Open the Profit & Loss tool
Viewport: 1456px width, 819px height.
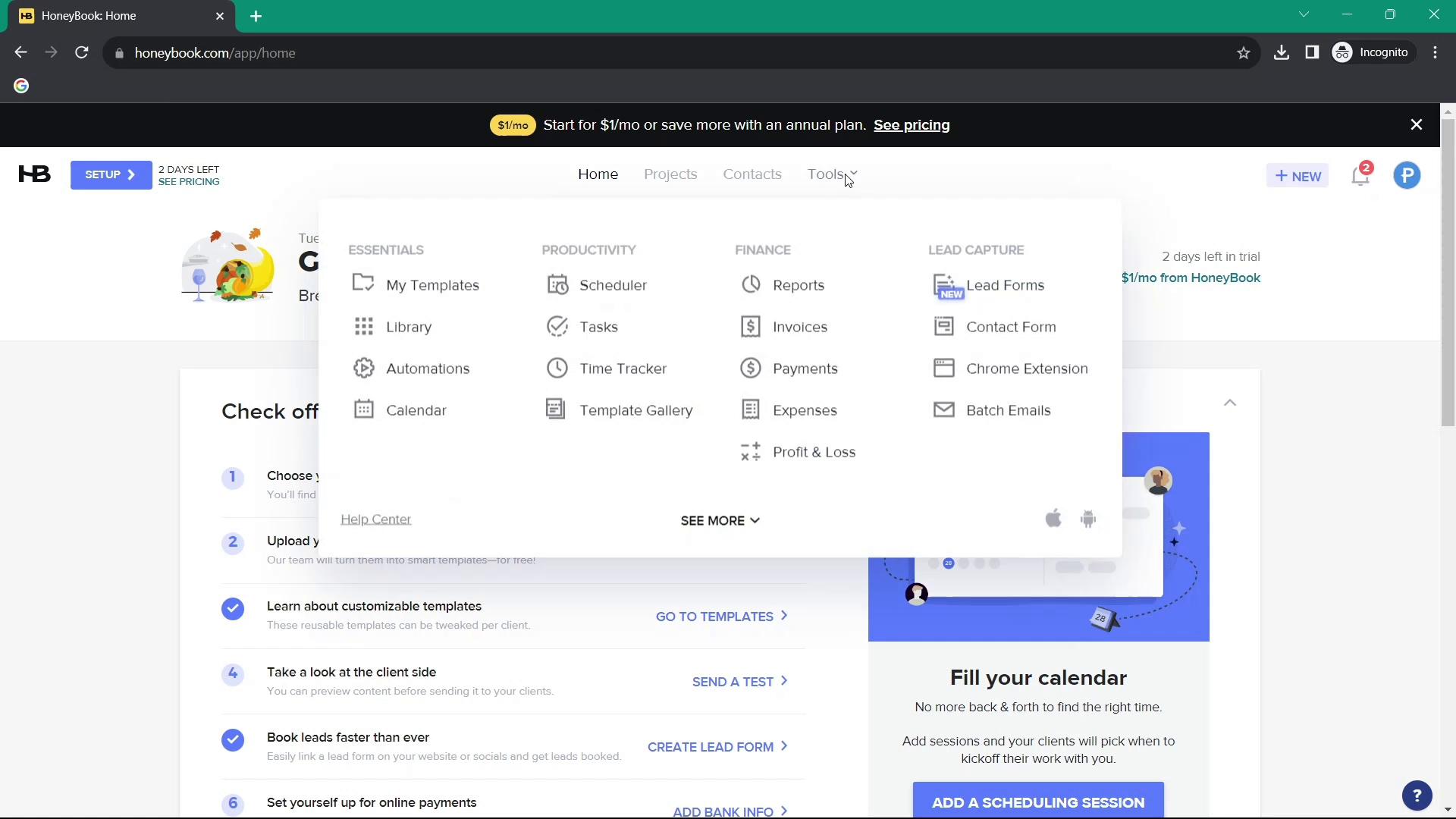coord(814,451)
